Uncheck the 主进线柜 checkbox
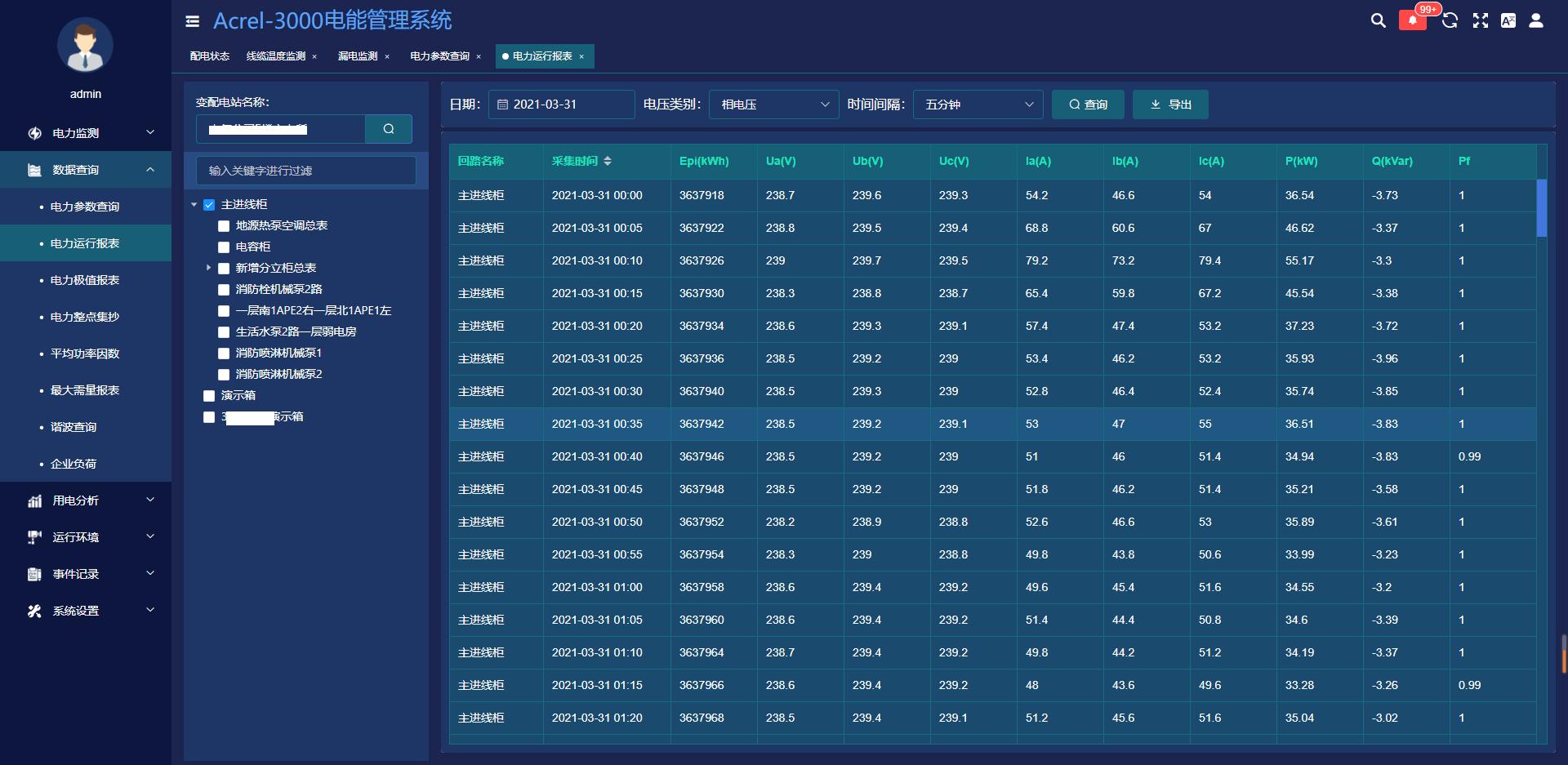This screenshot has height=765, width=1568. 209,205
